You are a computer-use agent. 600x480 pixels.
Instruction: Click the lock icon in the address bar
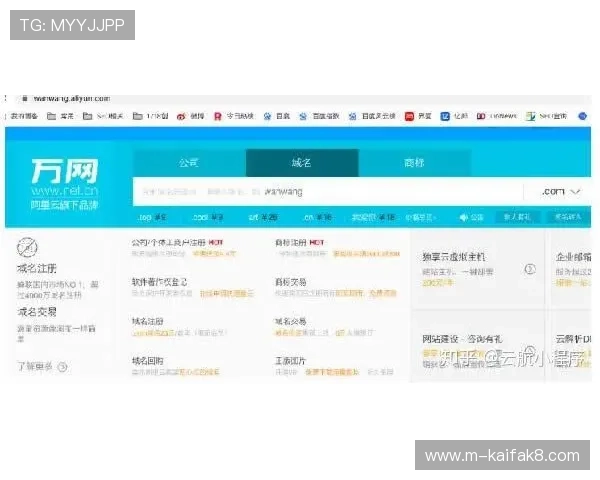click(25, 99)
